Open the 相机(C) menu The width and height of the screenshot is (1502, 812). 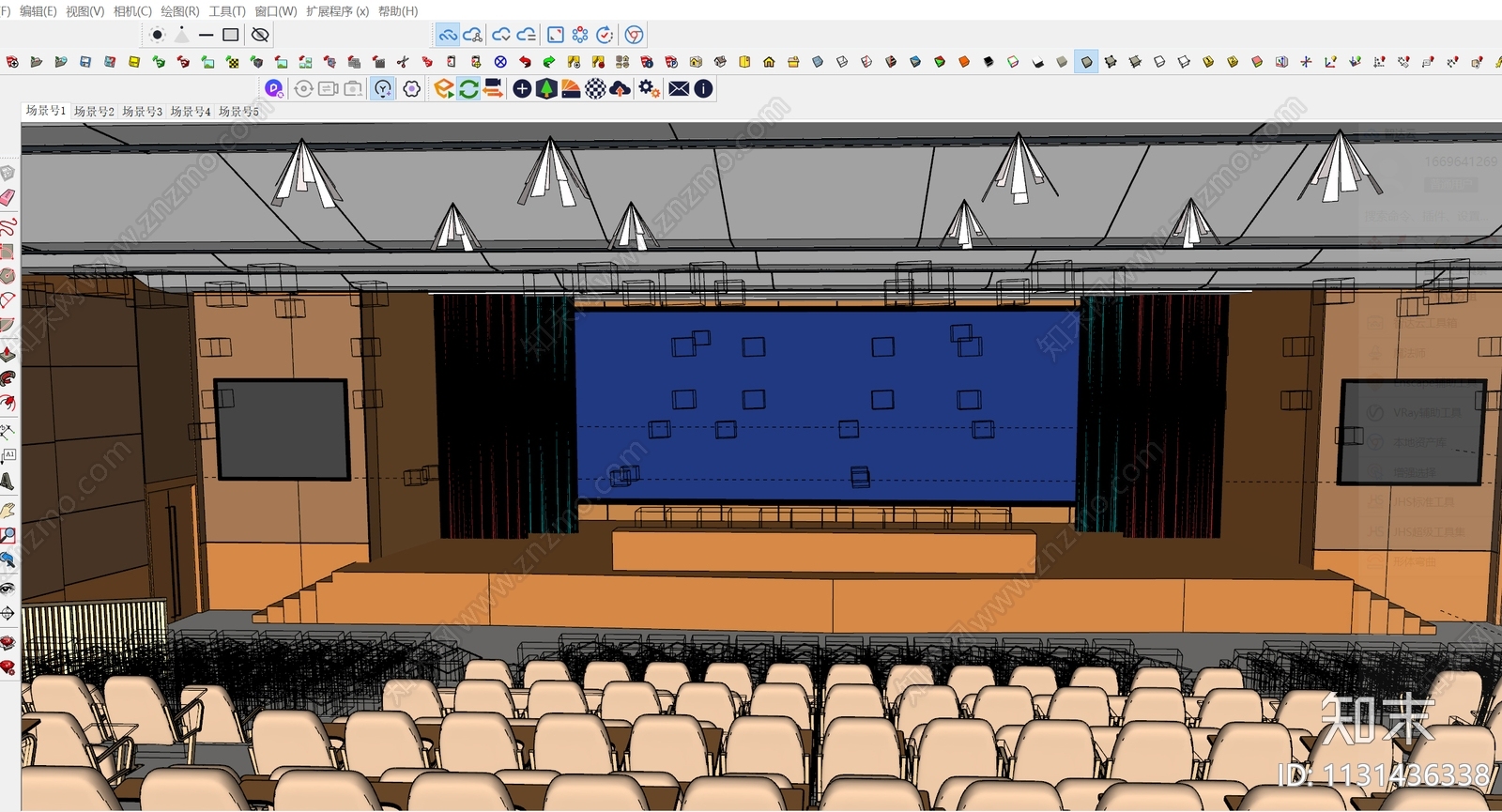pyautogui.click(x=132, y=11)
